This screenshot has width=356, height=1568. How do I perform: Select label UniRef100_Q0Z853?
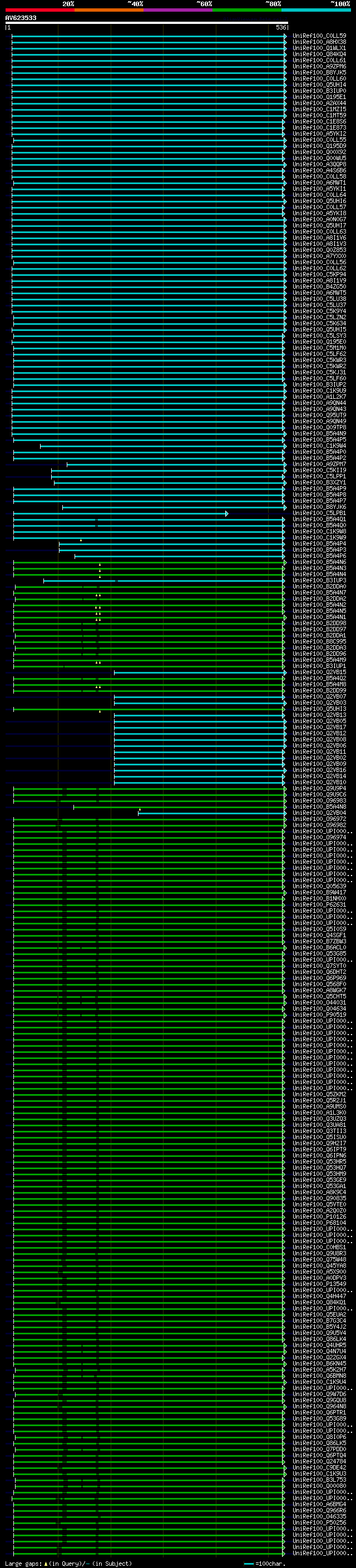click(x=319, y=250)
